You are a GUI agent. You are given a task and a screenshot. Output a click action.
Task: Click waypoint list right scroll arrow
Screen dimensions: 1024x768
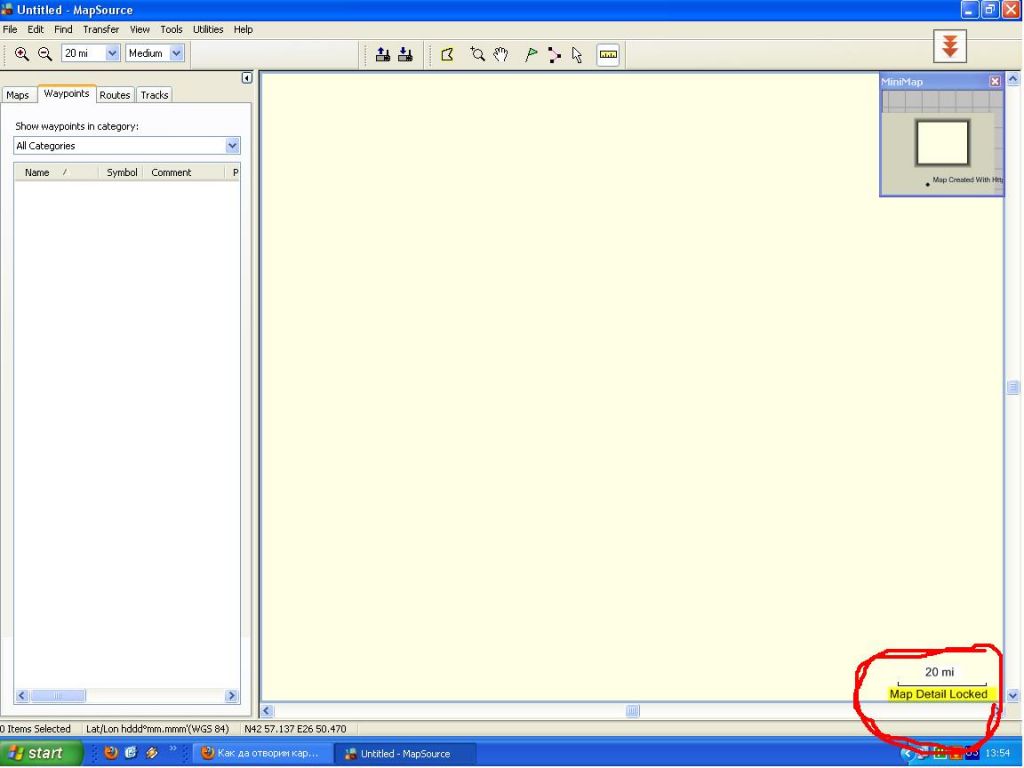coord(231,696)
